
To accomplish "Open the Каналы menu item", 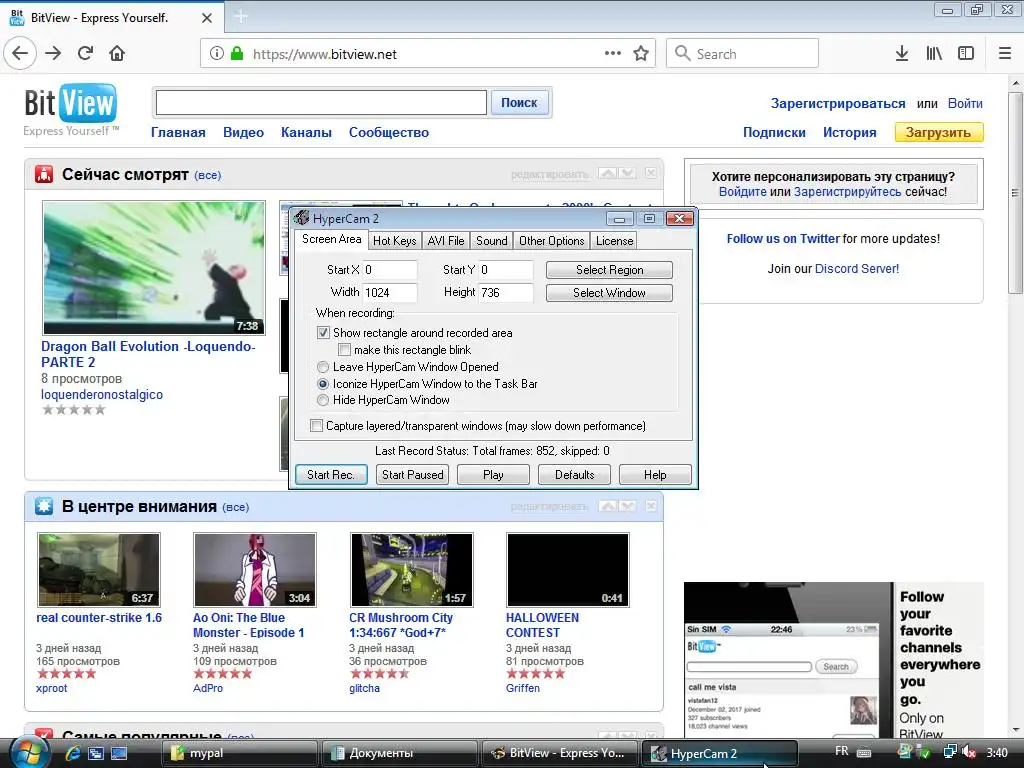I will point(306,133).
